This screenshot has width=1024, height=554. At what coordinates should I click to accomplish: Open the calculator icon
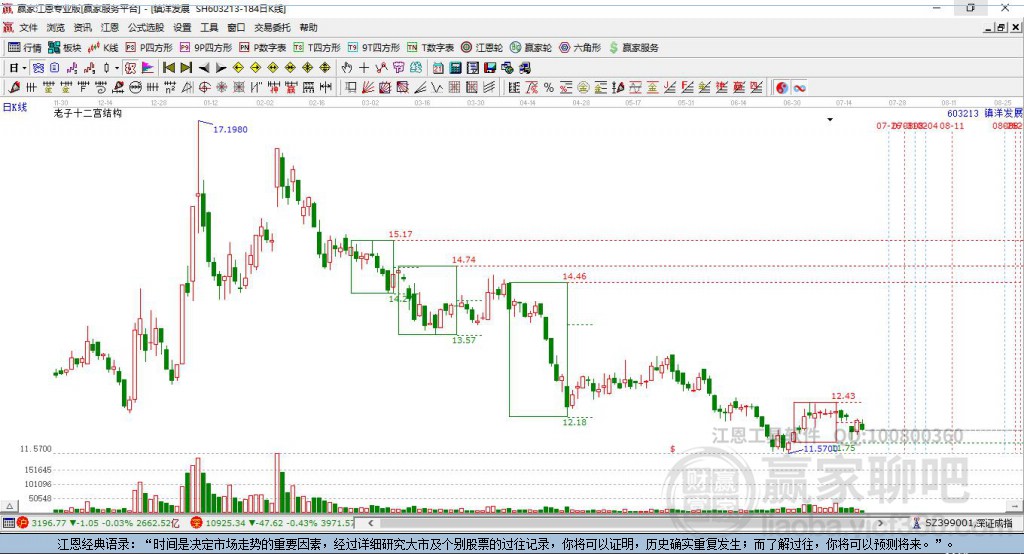click(455, 68)
